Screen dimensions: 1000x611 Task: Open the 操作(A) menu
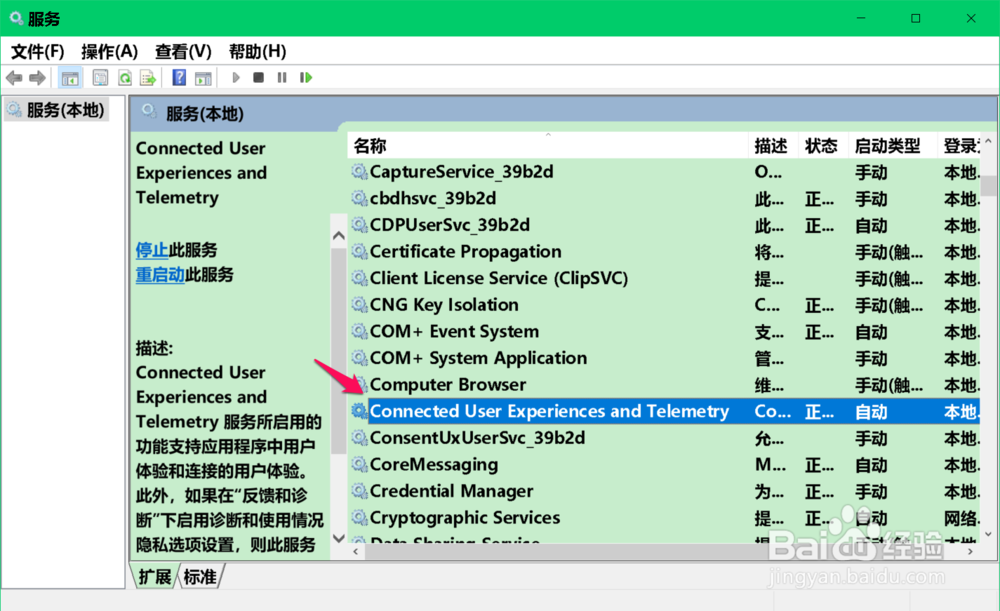(x=110, y=52)
